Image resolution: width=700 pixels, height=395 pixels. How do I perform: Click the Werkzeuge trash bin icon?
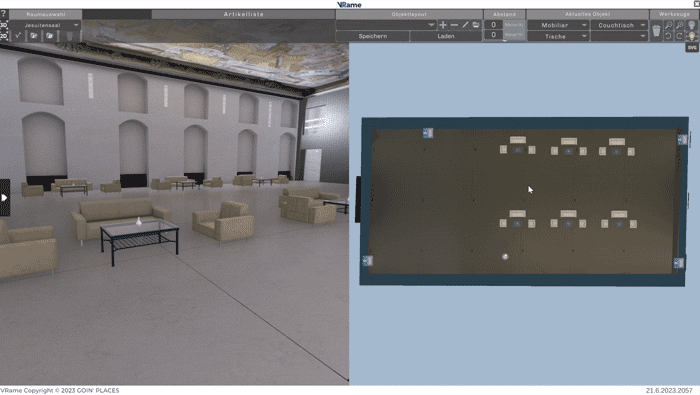coord(656,30)
